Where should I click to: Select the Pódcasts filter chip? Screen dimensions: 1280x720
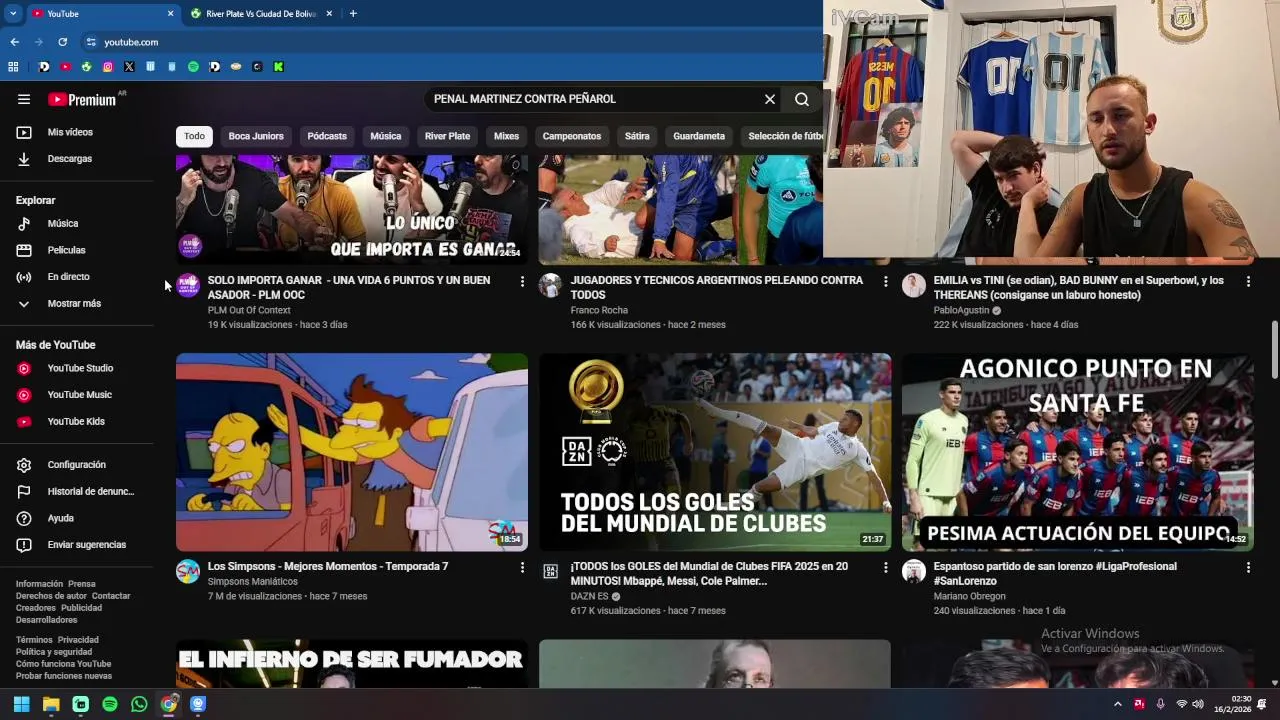point(327,136)
